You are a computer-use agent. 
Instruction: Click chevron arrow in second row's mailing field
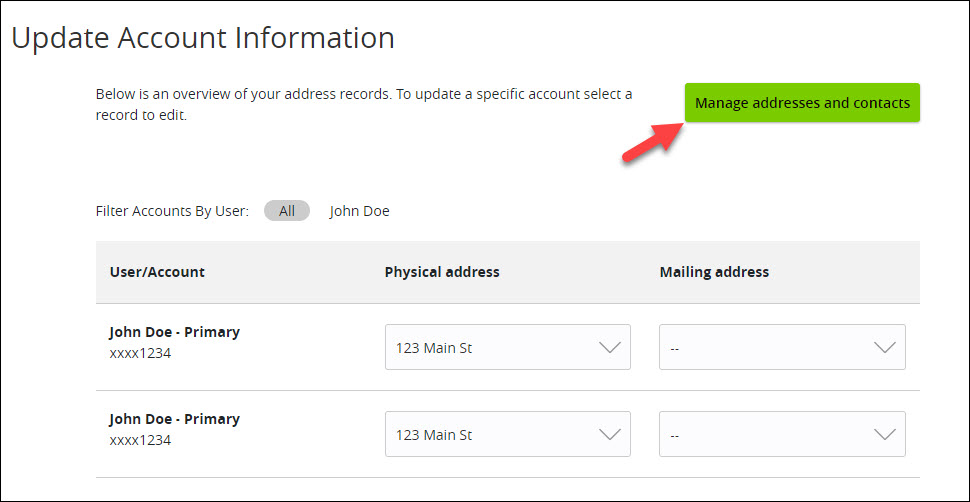tap(885, 435)
